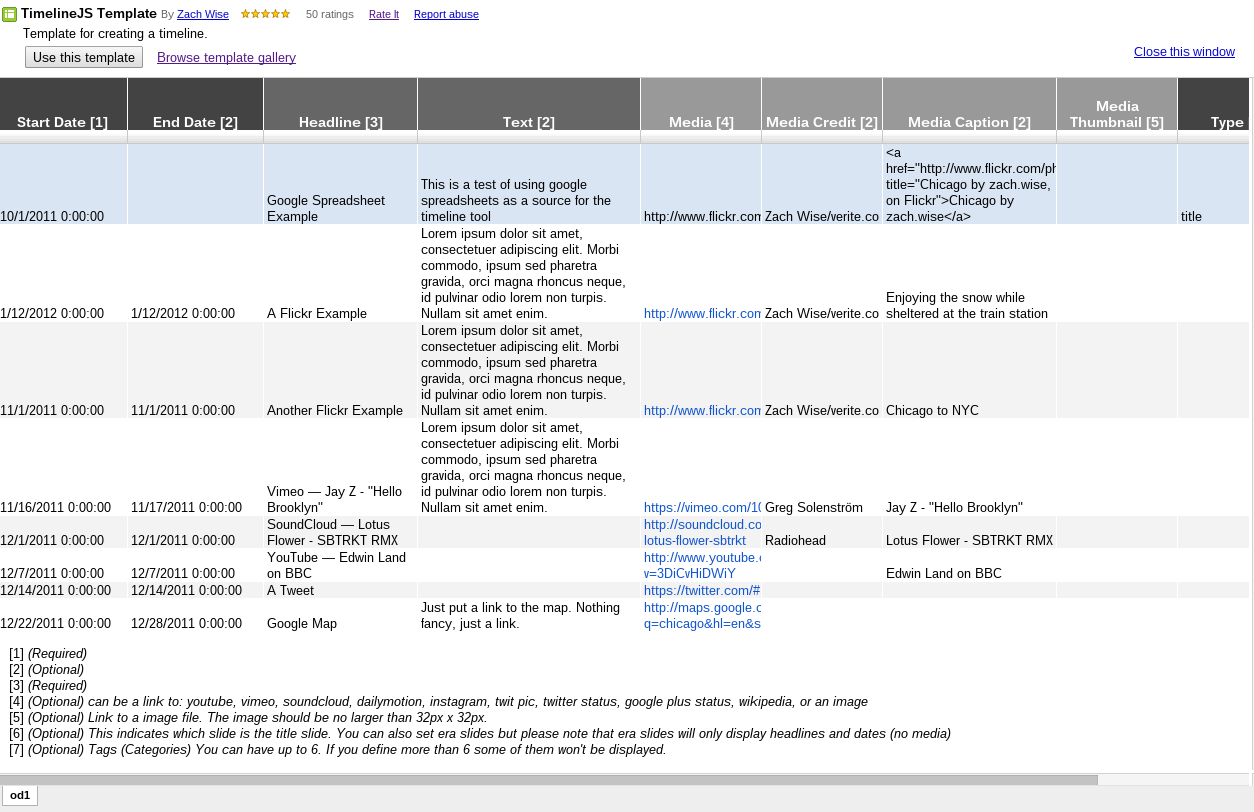1254x812 pixels.
Task: Click the Radiohead media credit cell
Action: (822, 532)
